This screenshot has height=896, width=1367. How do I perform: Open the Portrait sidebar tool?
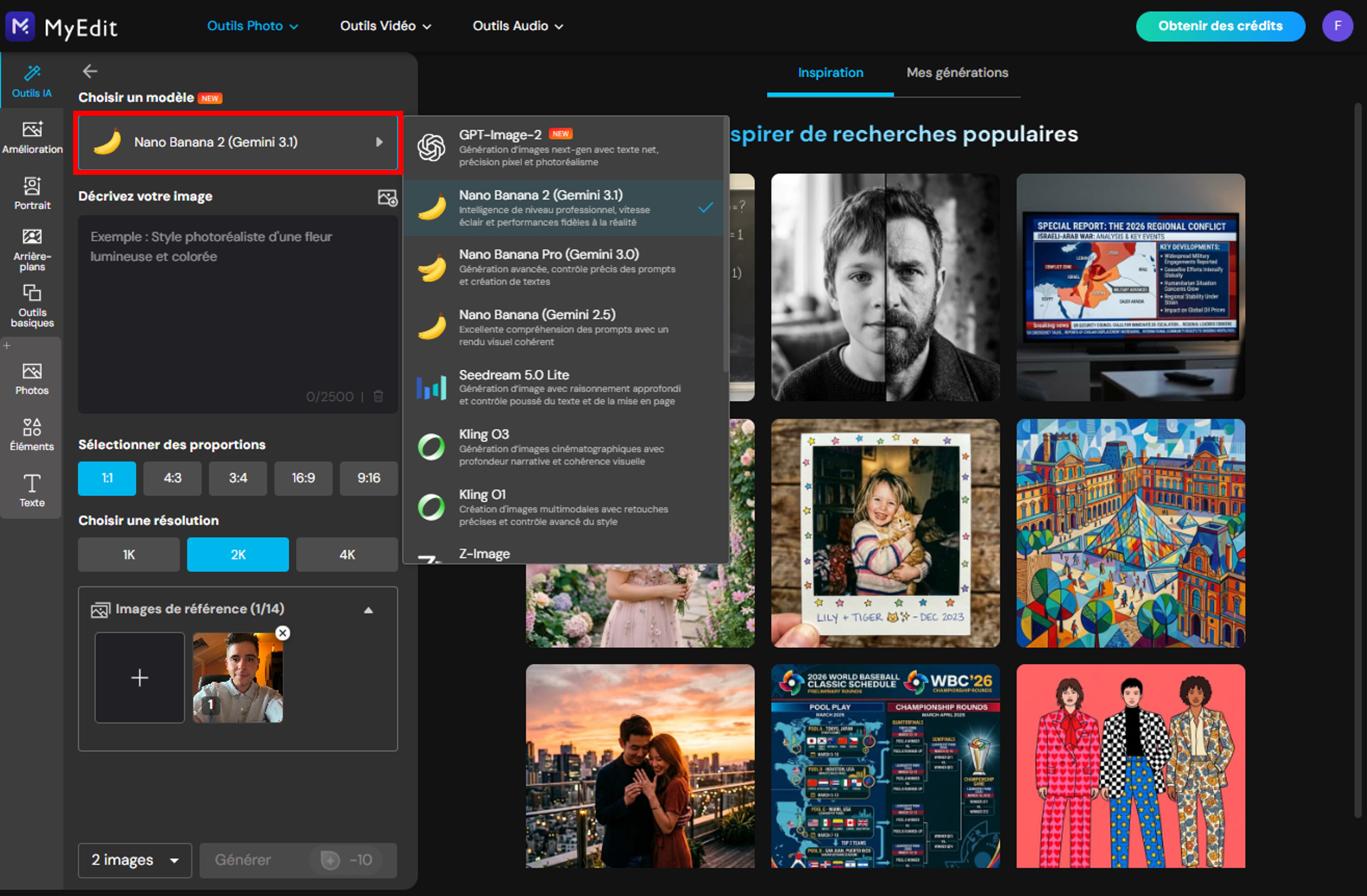tap(32, 194)
